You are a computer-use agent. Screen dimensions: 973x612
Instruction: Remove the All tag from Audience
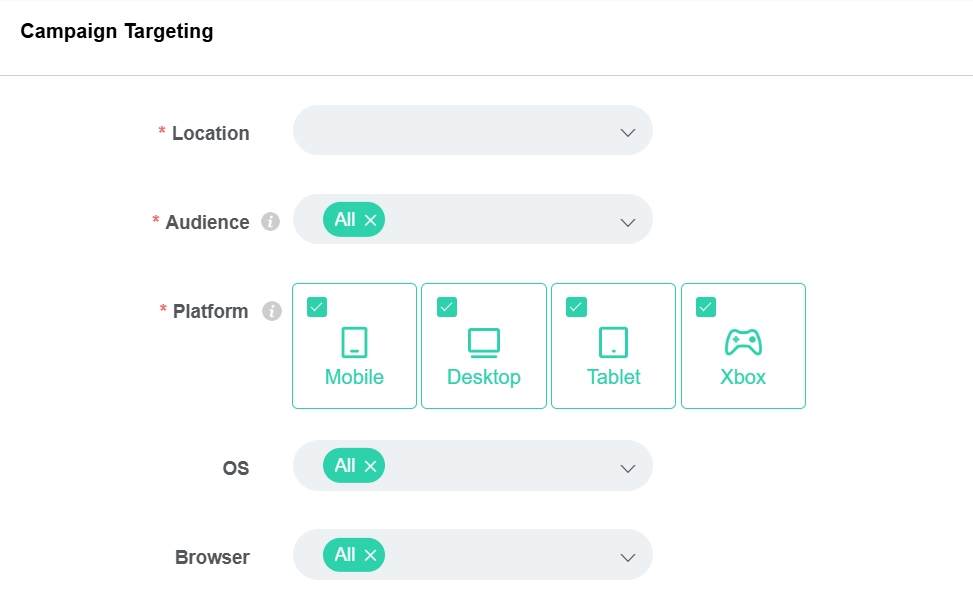point(370,220)
